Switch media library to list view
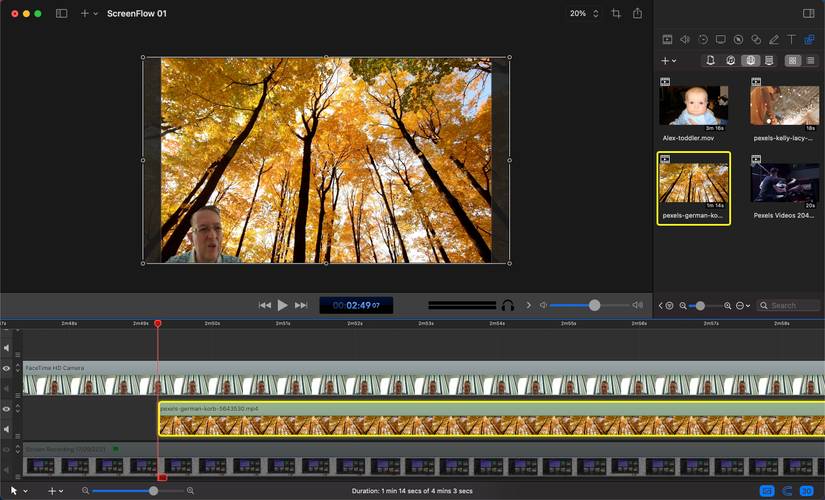This screenshot has width=825, height=500. click(811, 61)
